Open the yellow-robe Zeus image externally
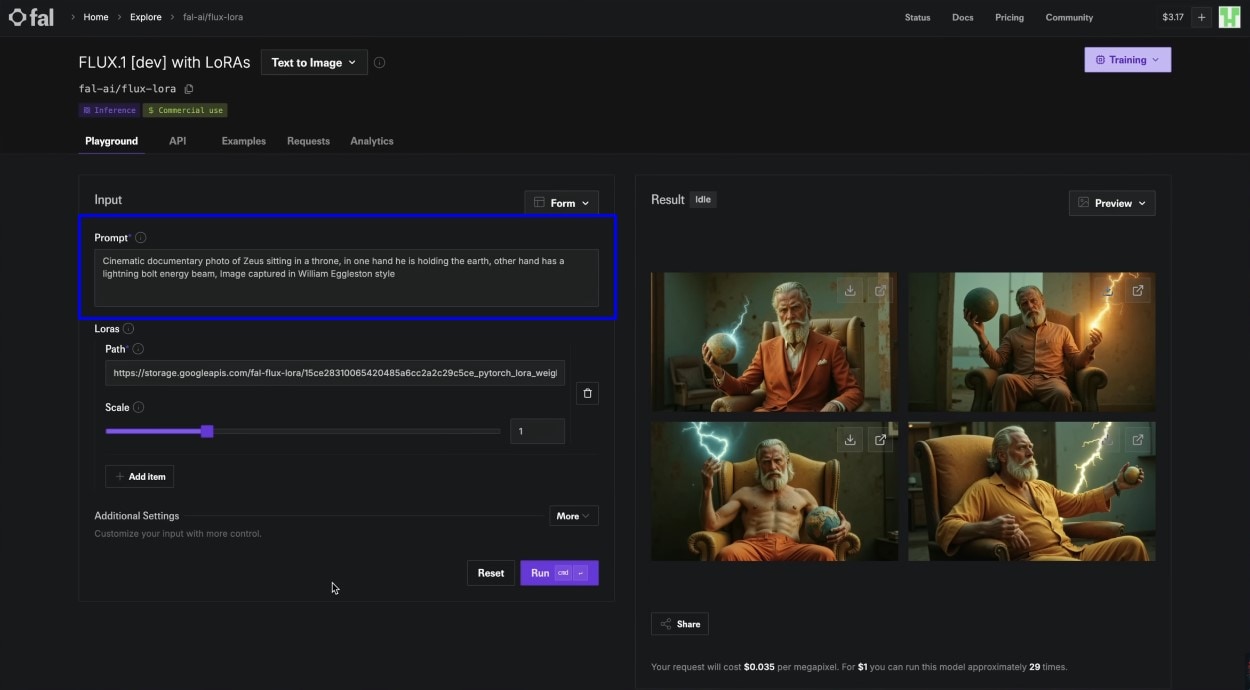The height and width of the screenshot is (690, 1250). [1138, 440]
